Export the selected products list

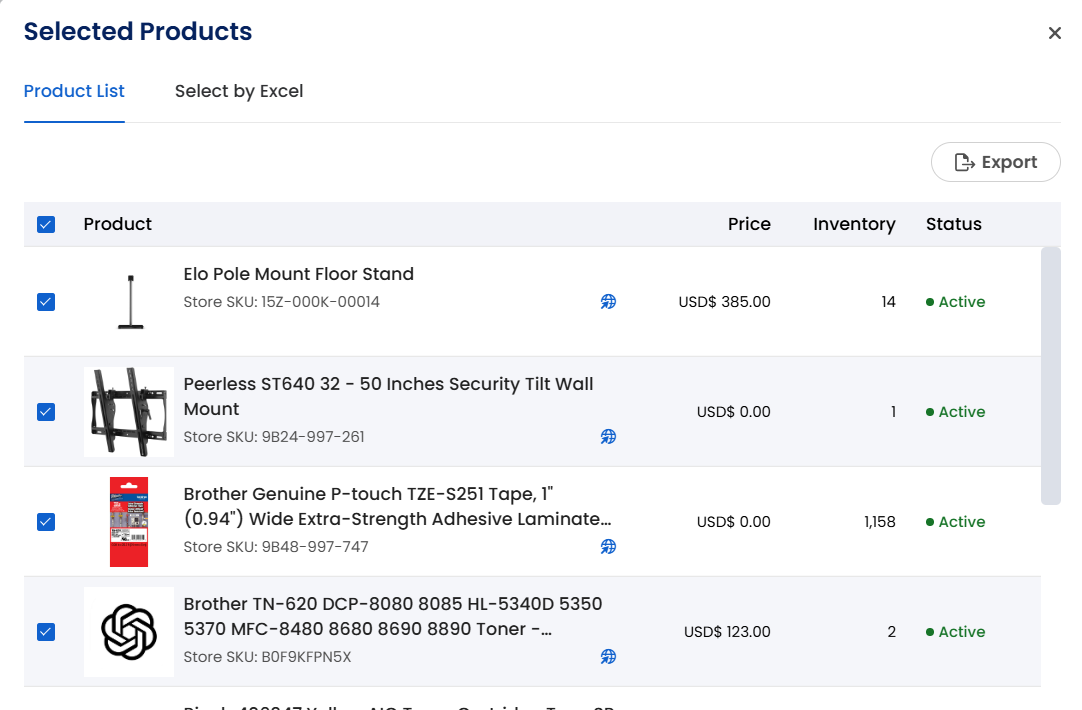tap(995, 162)
